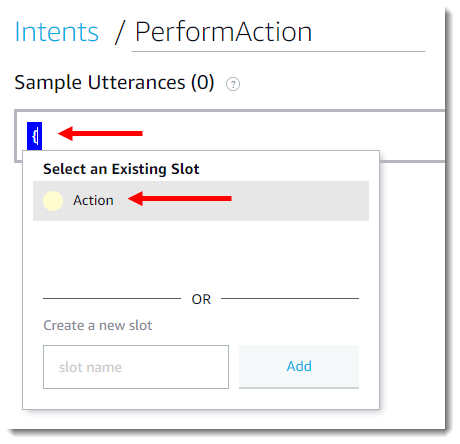Click red arrow pointing at curly brace
This screenshot has height=444, width=460.
[x=100, y=133]
